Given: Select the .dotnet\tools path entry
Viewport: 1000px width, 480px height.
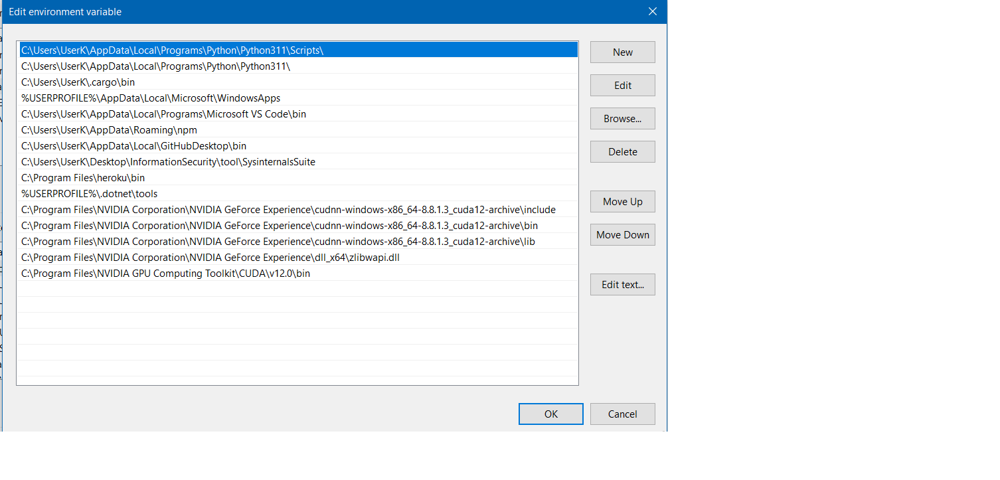Looking at the screenshot, I should pos(298,194).
